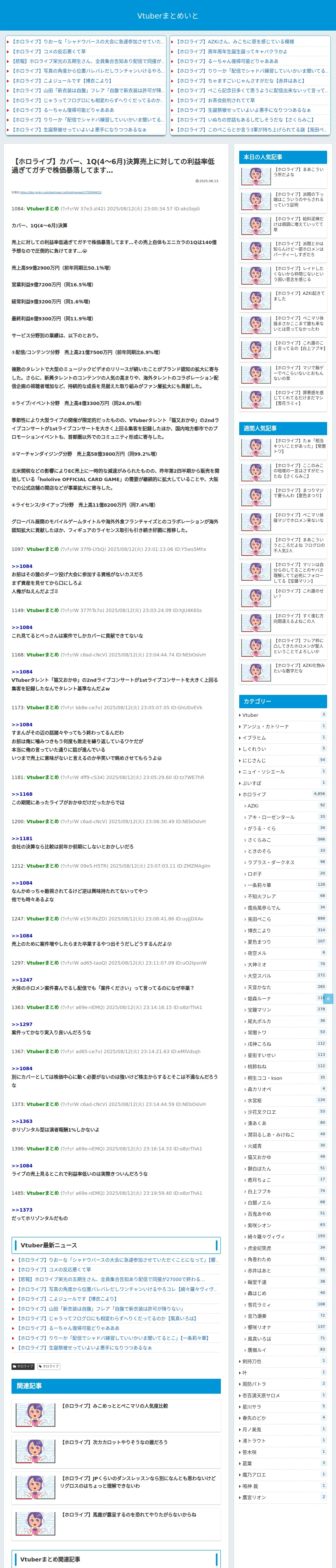The height and width of the screenshot is (1568, 336).
Task: Open 響咲リオナ subcategory
Action: point(285,1327)
